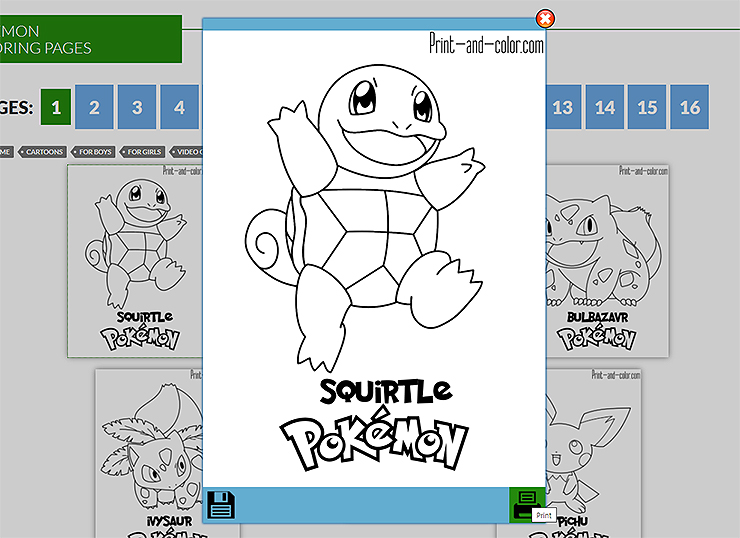Click the green Pokemon Coloring Pages header
Viewport: 740px width, 538px height.
pos(91,39)
